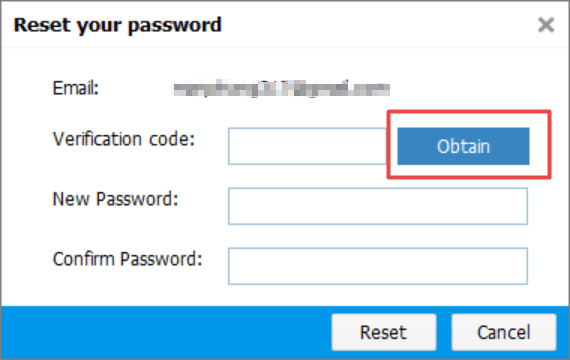This screenshot has height=360, width=570.
Task: Click the Reset your password title
Action: click(x=117, y=25)
